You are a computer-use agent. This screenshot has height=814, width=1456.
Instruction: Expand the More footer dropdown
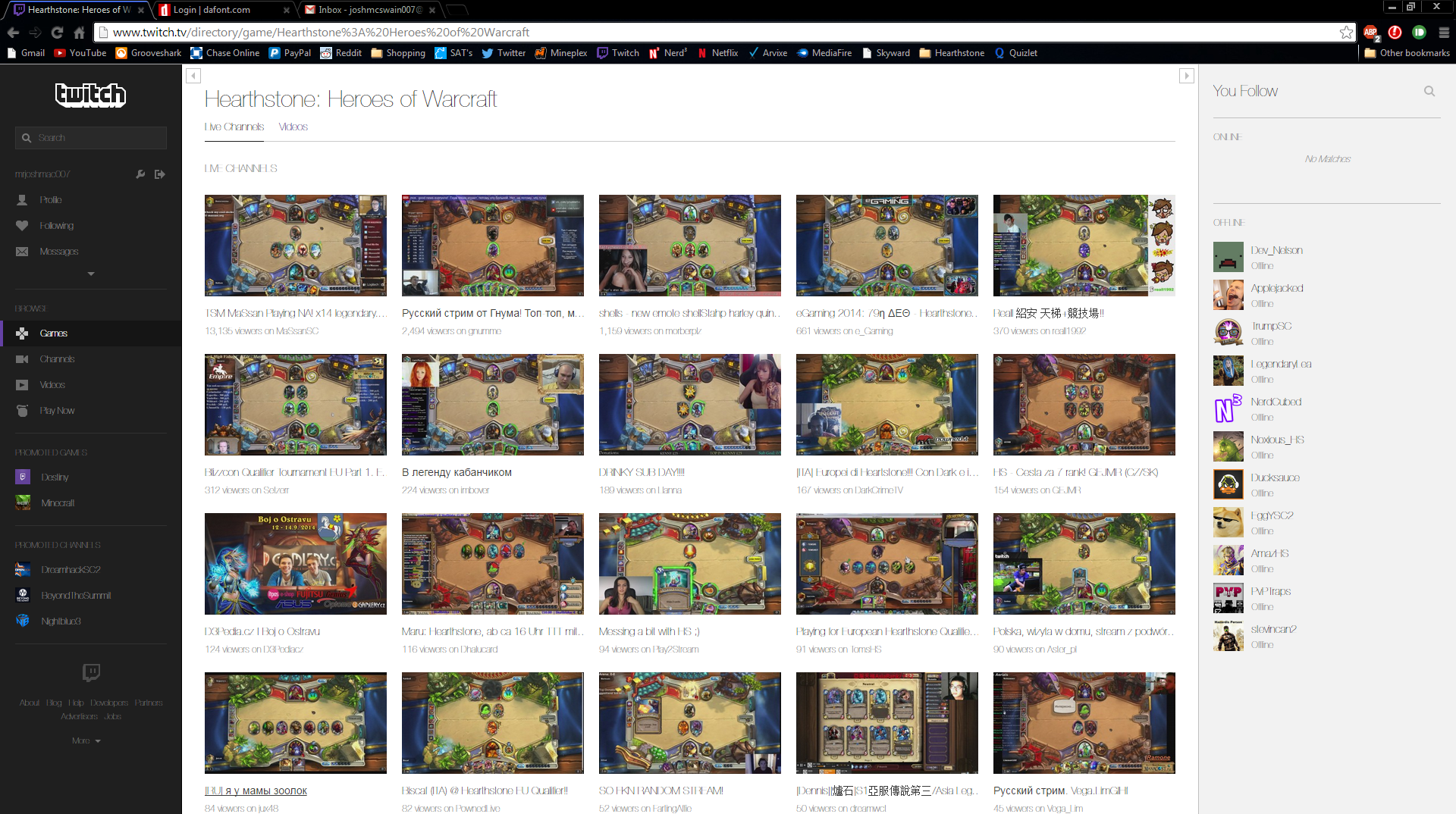tap(86, 740)
